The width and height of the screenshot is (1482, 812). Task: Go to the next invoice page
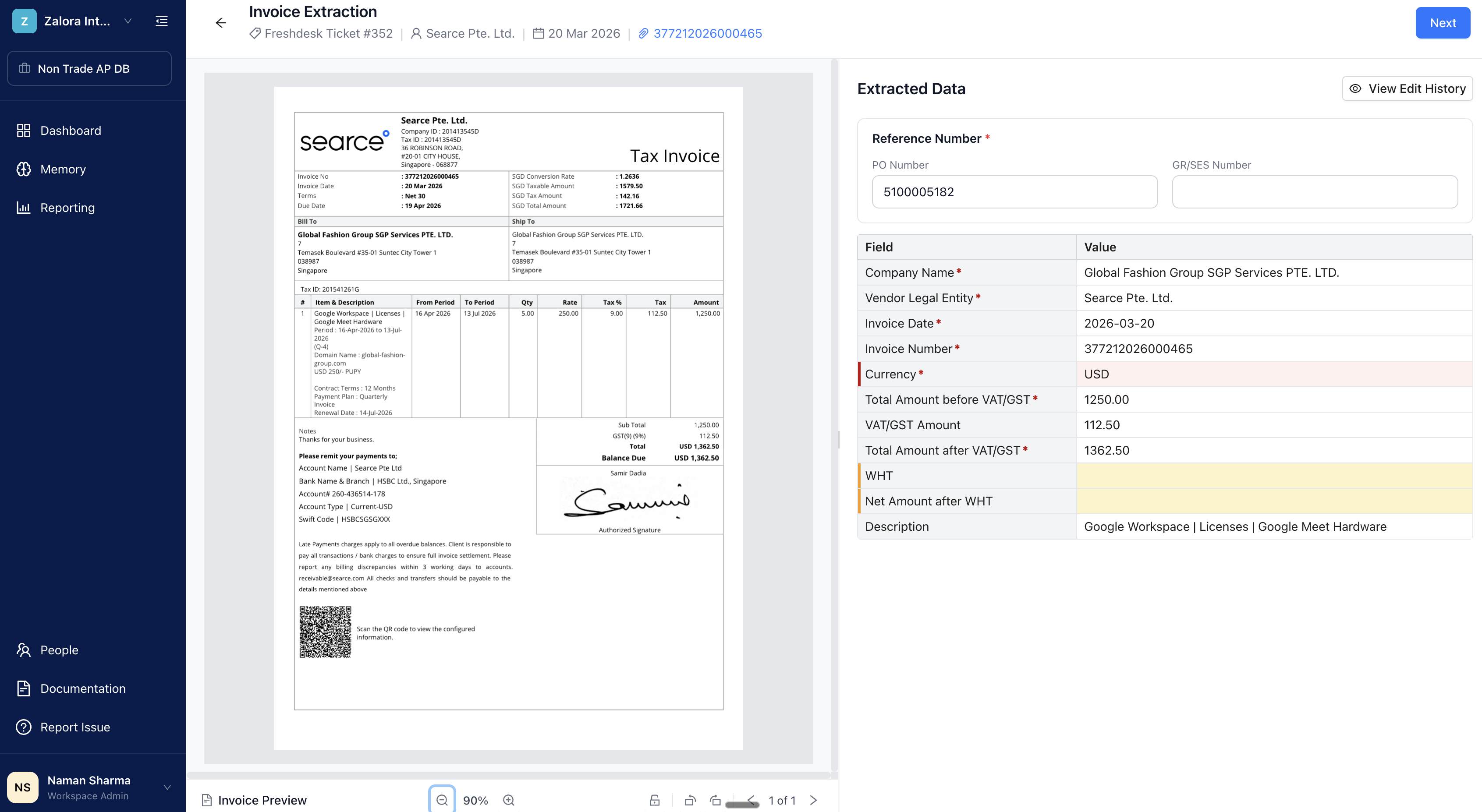point(813,800)
